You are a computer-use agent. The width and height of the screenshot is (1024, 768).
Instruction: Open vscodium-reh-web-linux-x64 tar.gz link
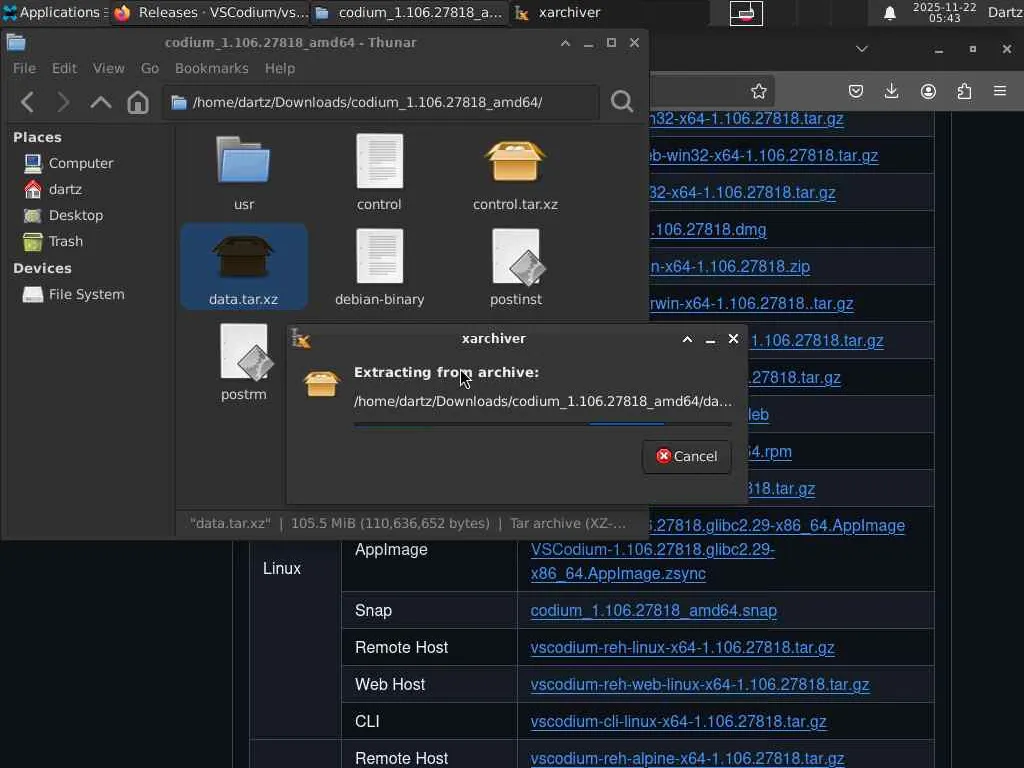(x=699, y=684)
